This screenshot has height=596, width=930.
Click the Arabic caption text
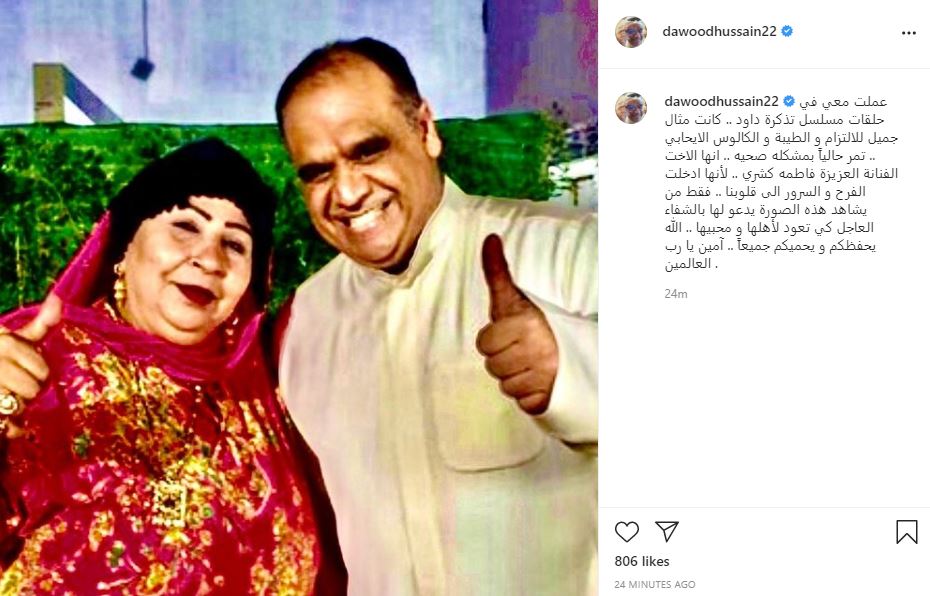(x=782, y=183)
